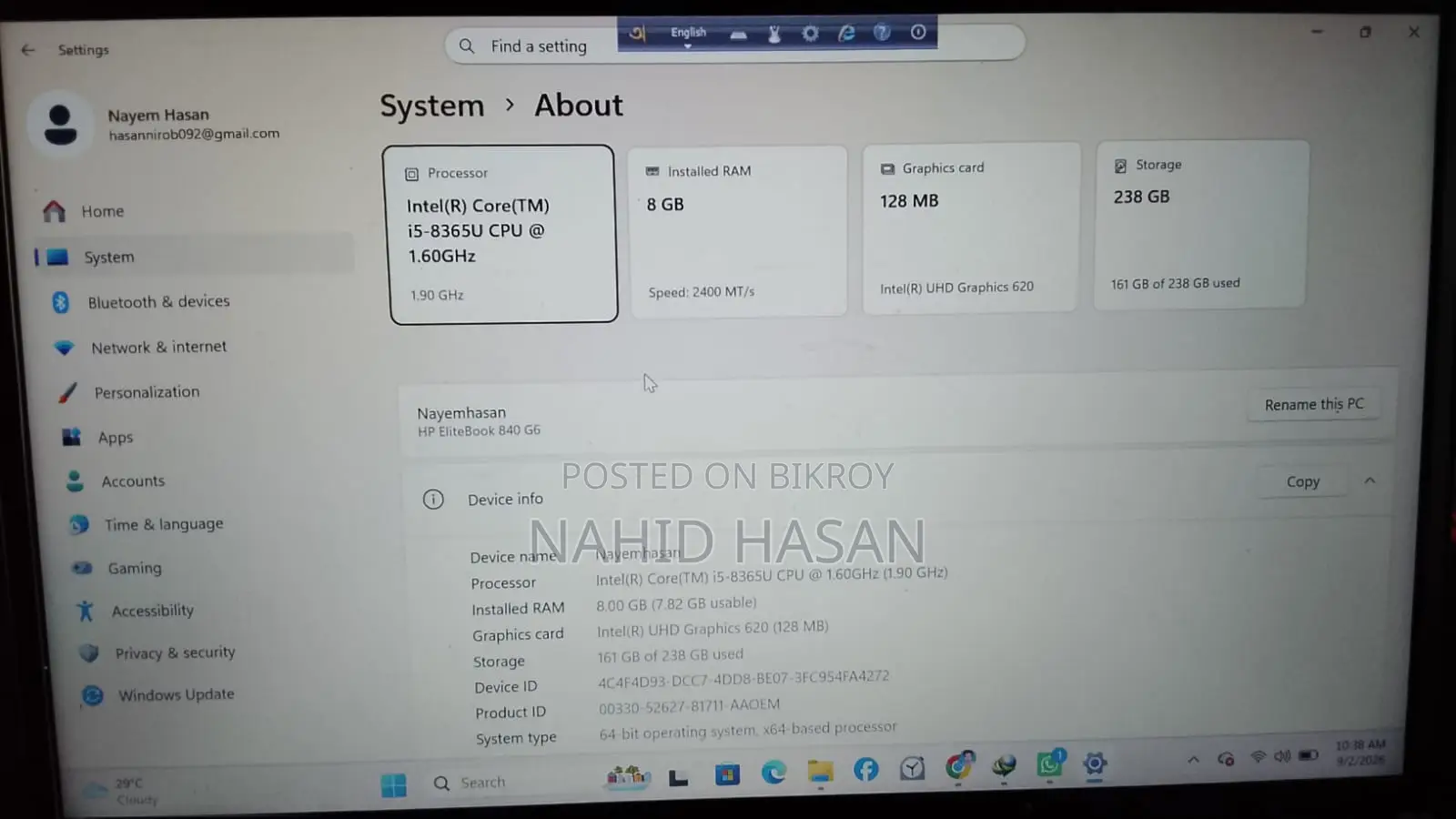
Task: Open WhatsApp from the taskbar
Action: (x=1050, y=763)
